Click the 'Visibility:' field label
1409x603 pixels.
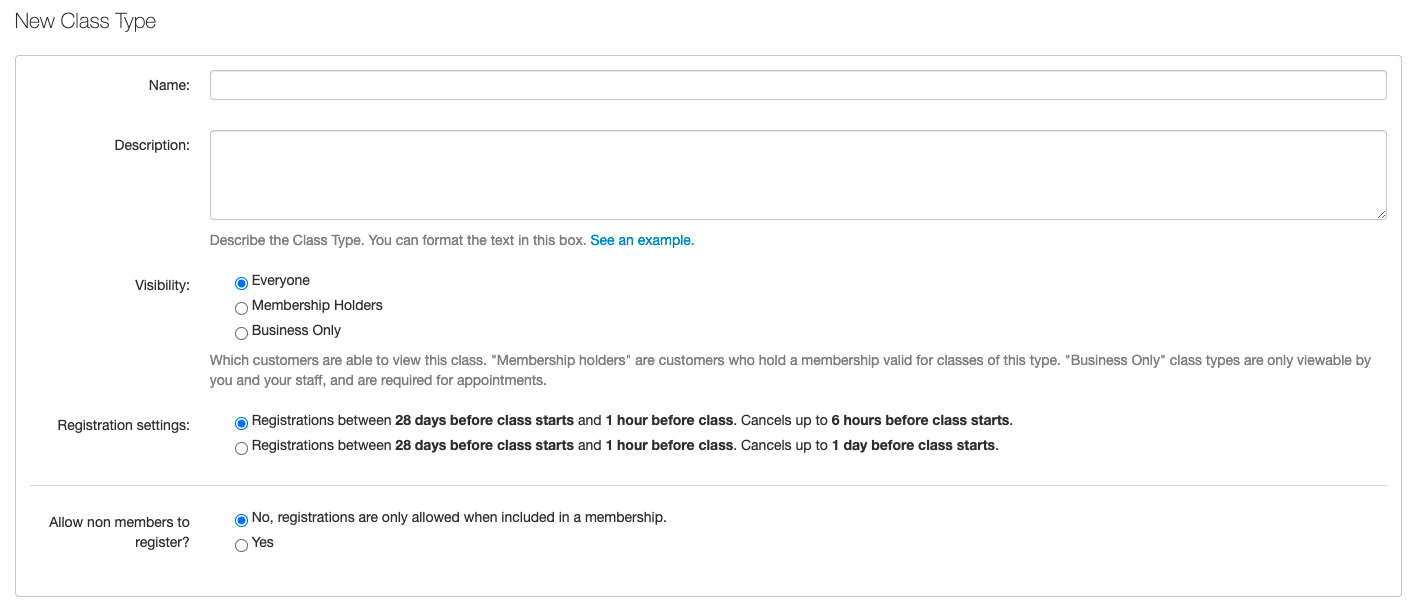[162, 286]
